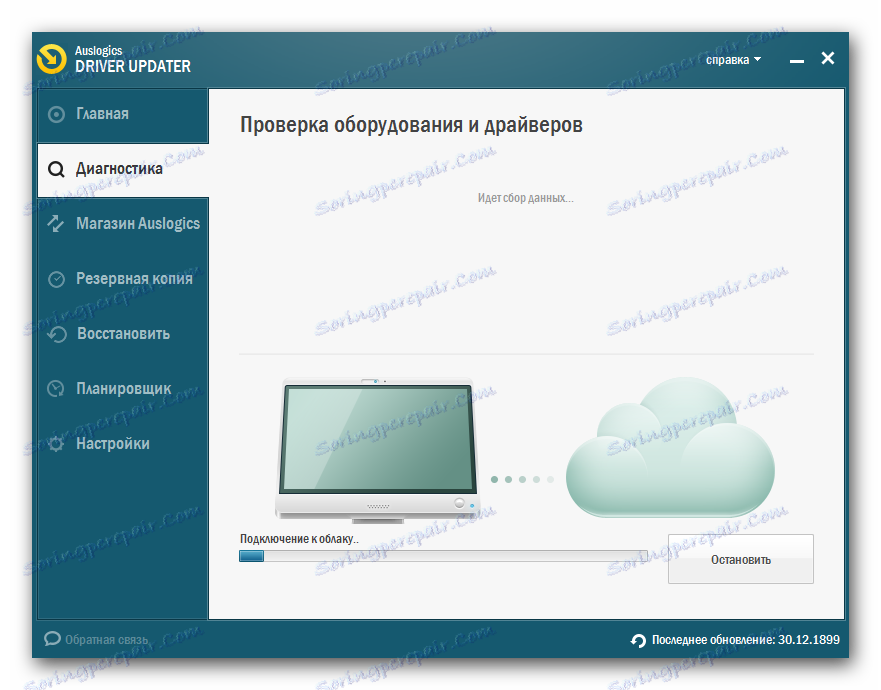This screenshot has height=690, width=881.
Task: Switch to Резервная копия section
Action: point(123,279)
